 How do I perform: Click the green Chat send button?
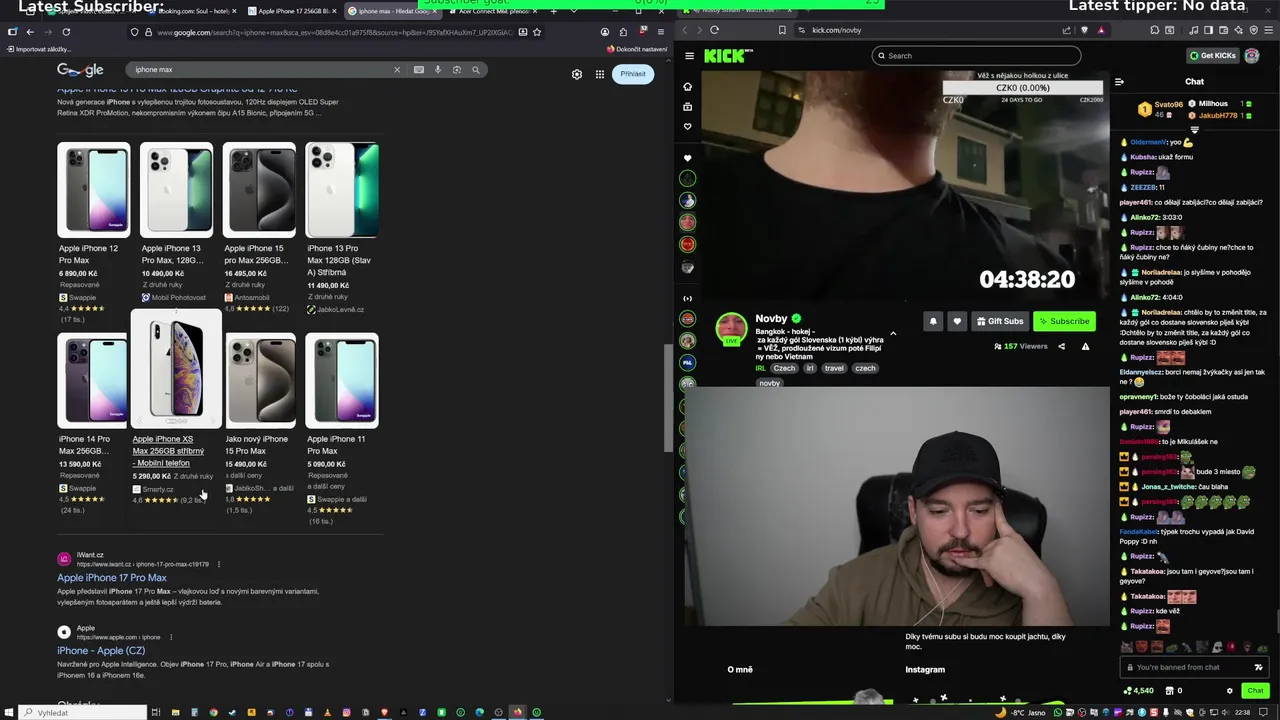(1255, 691)
